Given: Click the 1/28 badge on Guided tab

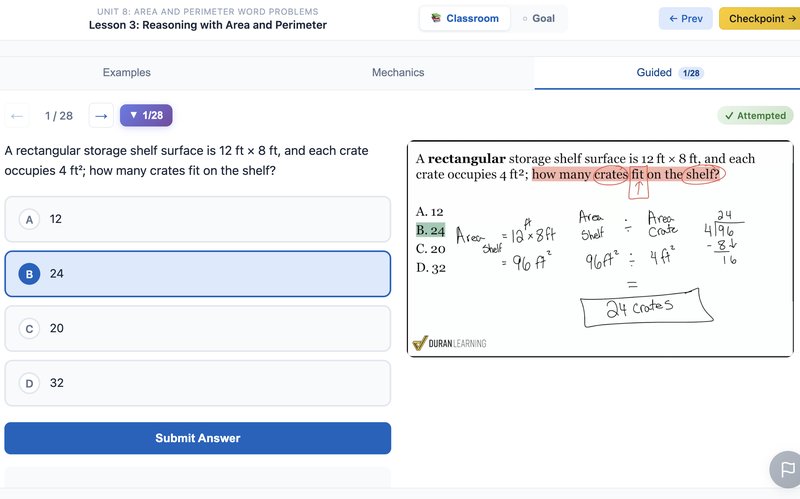Looking at the screenshot, I should 691,73.
